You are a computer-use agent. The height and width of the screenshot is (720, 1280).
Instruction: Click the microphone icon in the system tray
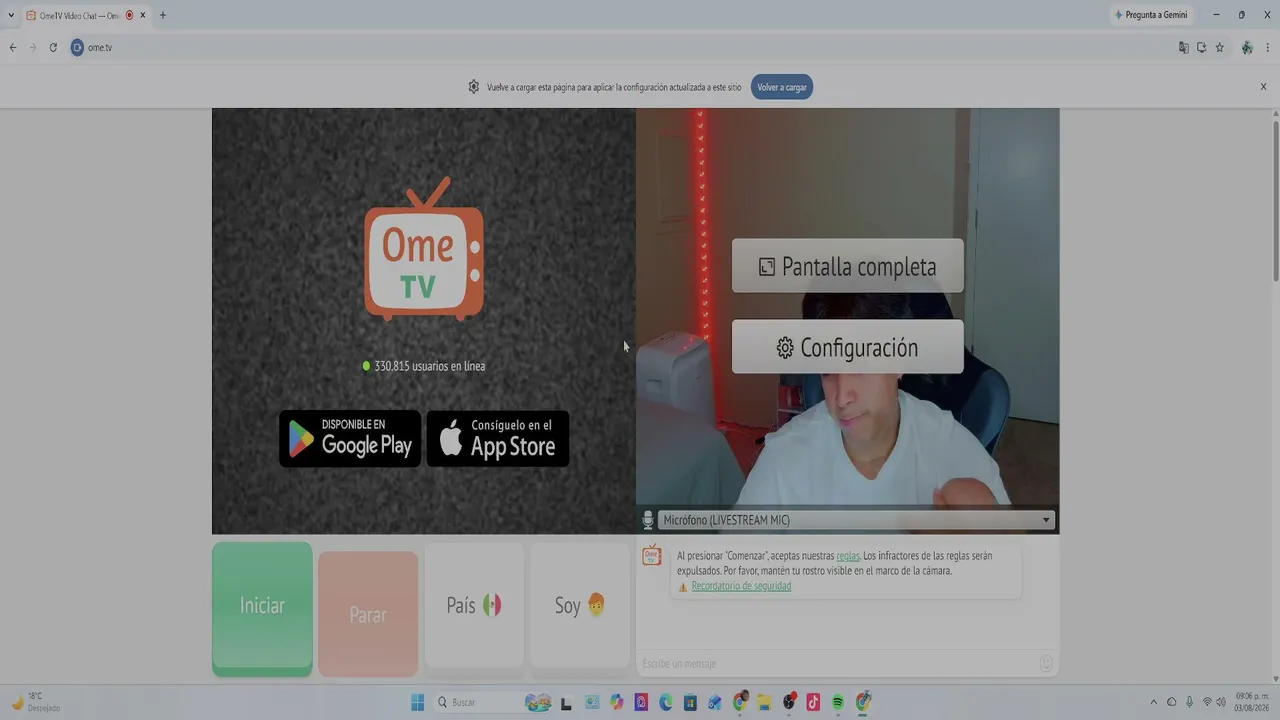1189,702
